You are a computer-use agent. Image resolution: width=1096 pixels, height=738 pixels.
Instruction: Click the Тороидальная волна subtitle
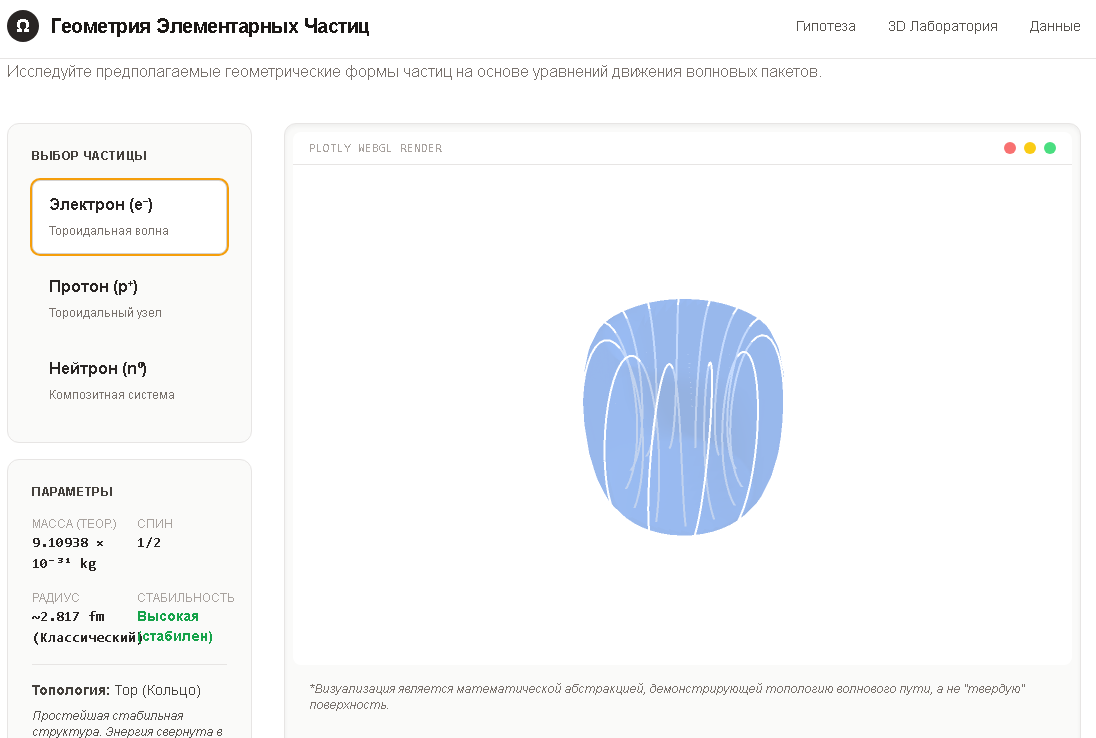pos(108,231)
